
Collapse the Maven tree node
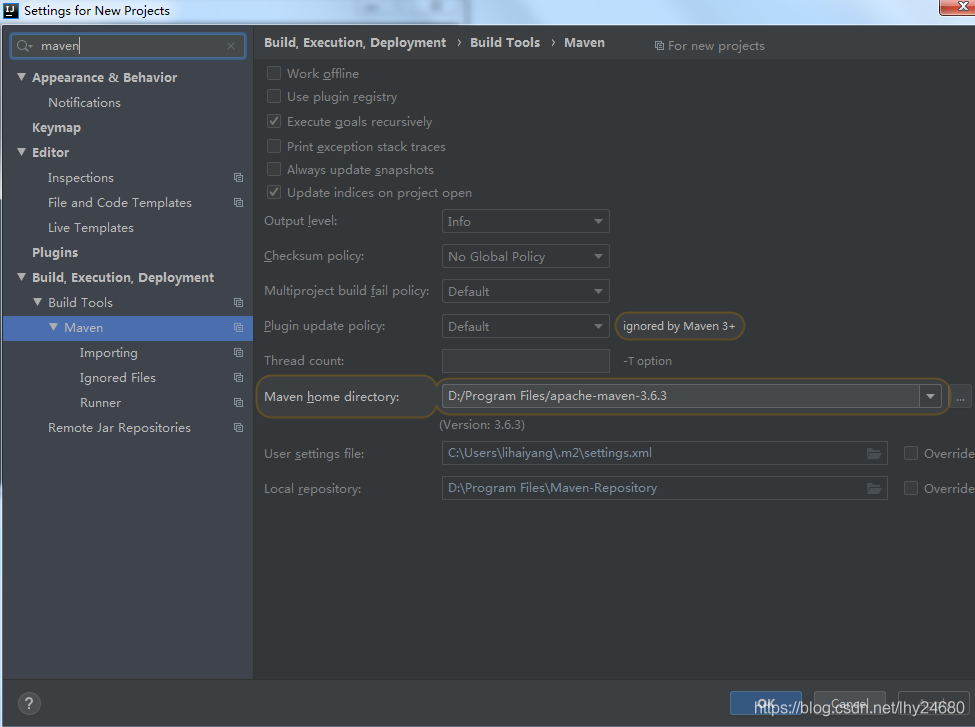point(54,328)
